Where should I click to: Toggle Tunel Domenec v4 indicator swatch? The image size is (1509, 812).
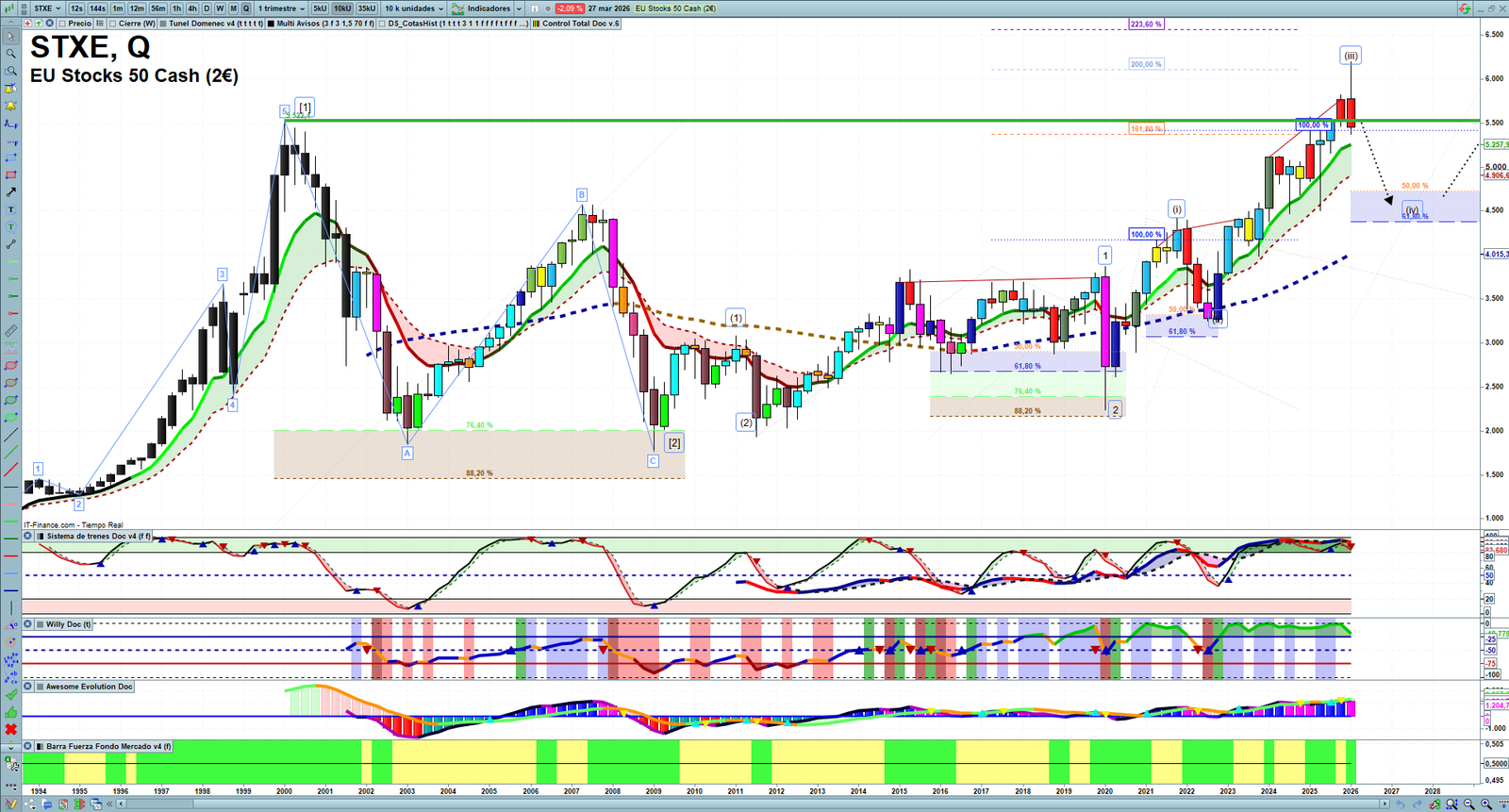point(163,24)
